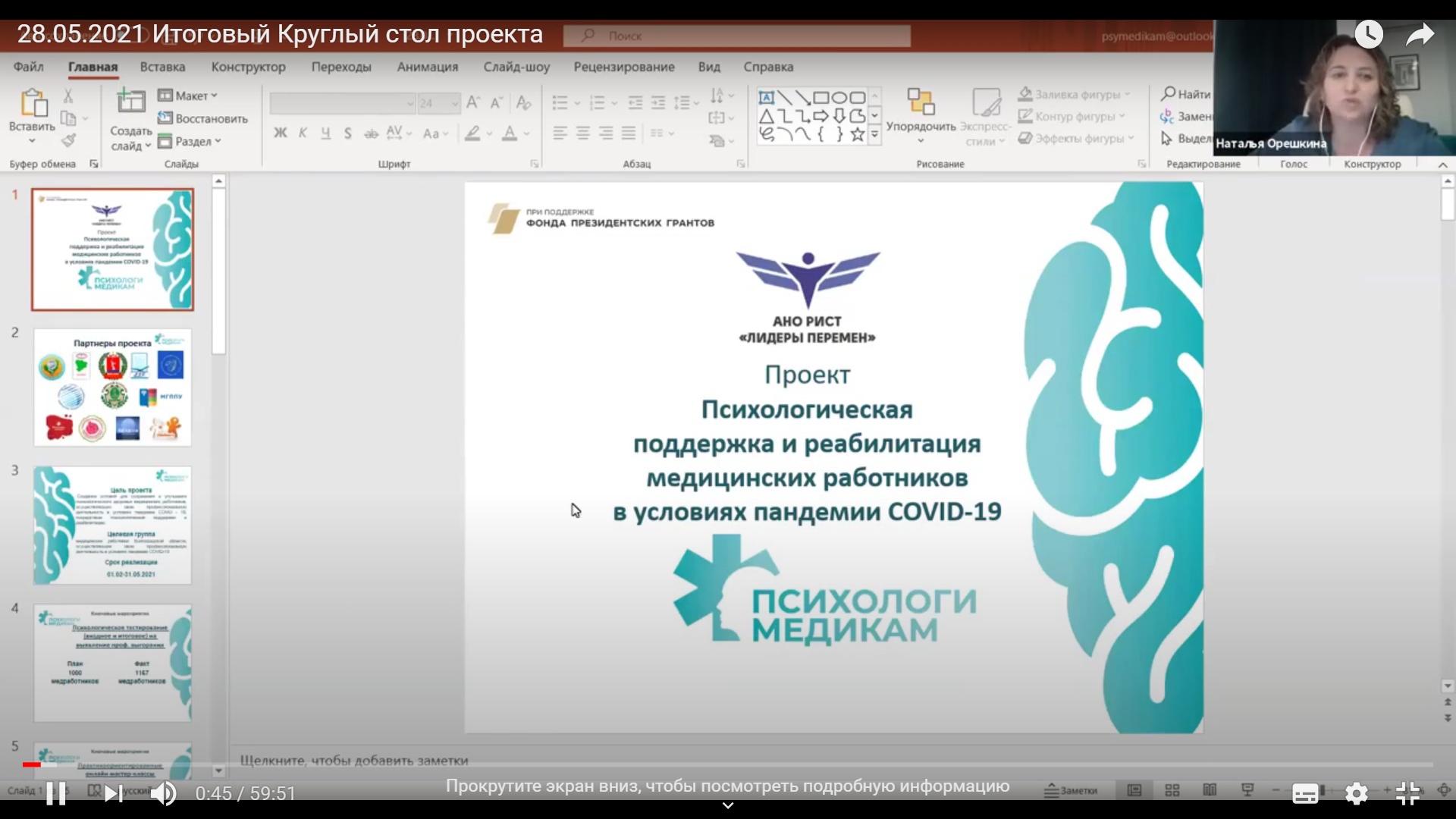Switch to the Вставка ribbon tab
The width and height of the screenshot is (1456, 819).
pyautogui.click(x=162, y=67)
